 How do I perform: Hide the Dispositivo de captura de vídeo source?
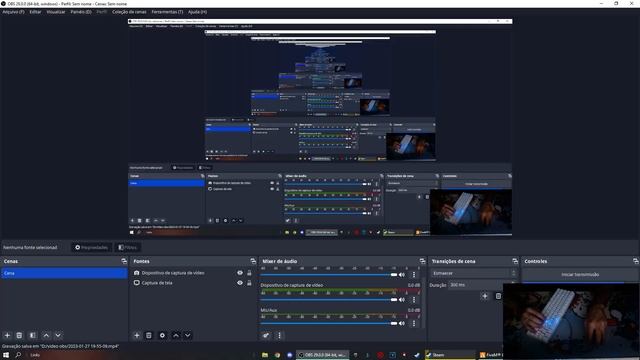click(x=240, y=273)
